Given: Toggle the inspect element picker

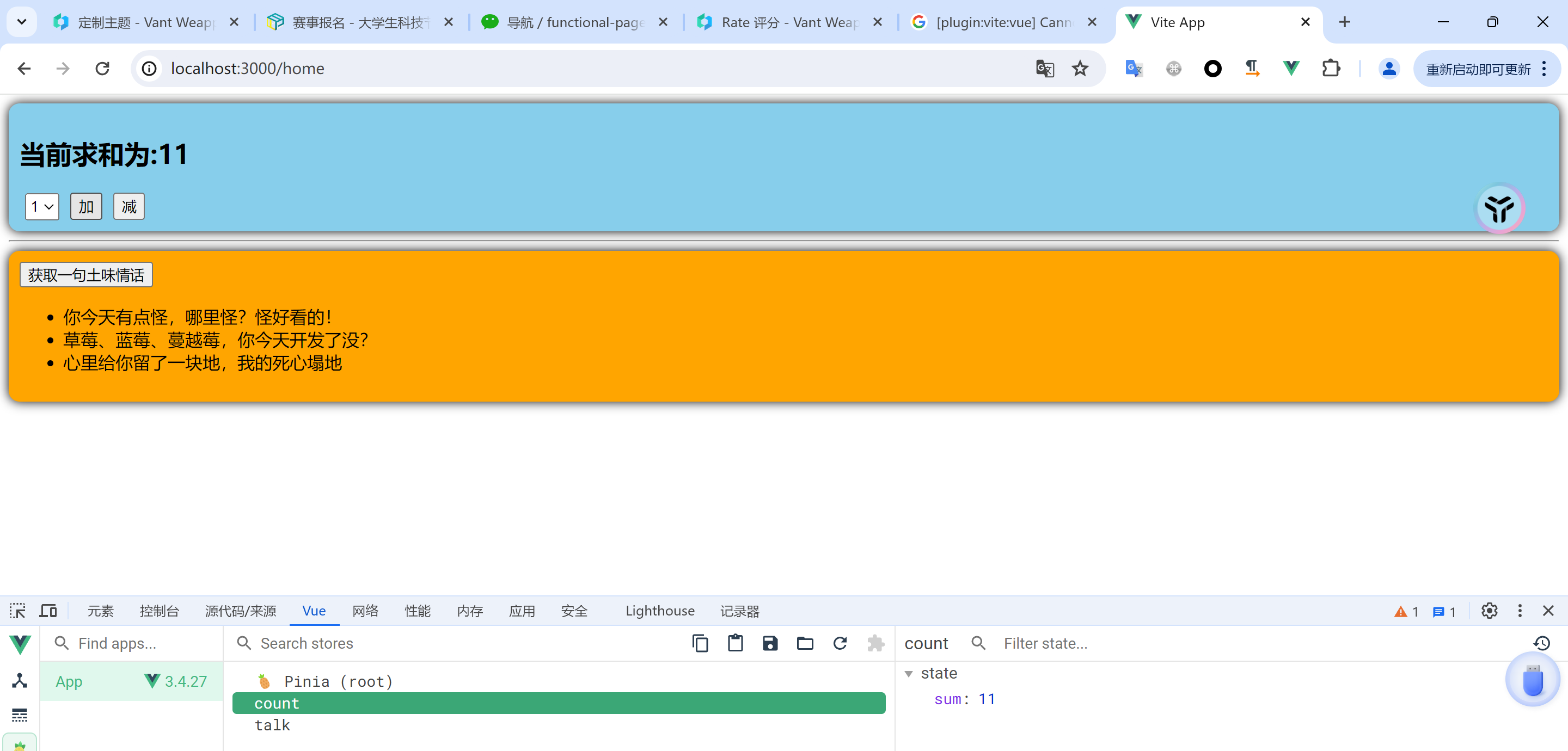Looking at the screenshot, I should pos(17,611).
